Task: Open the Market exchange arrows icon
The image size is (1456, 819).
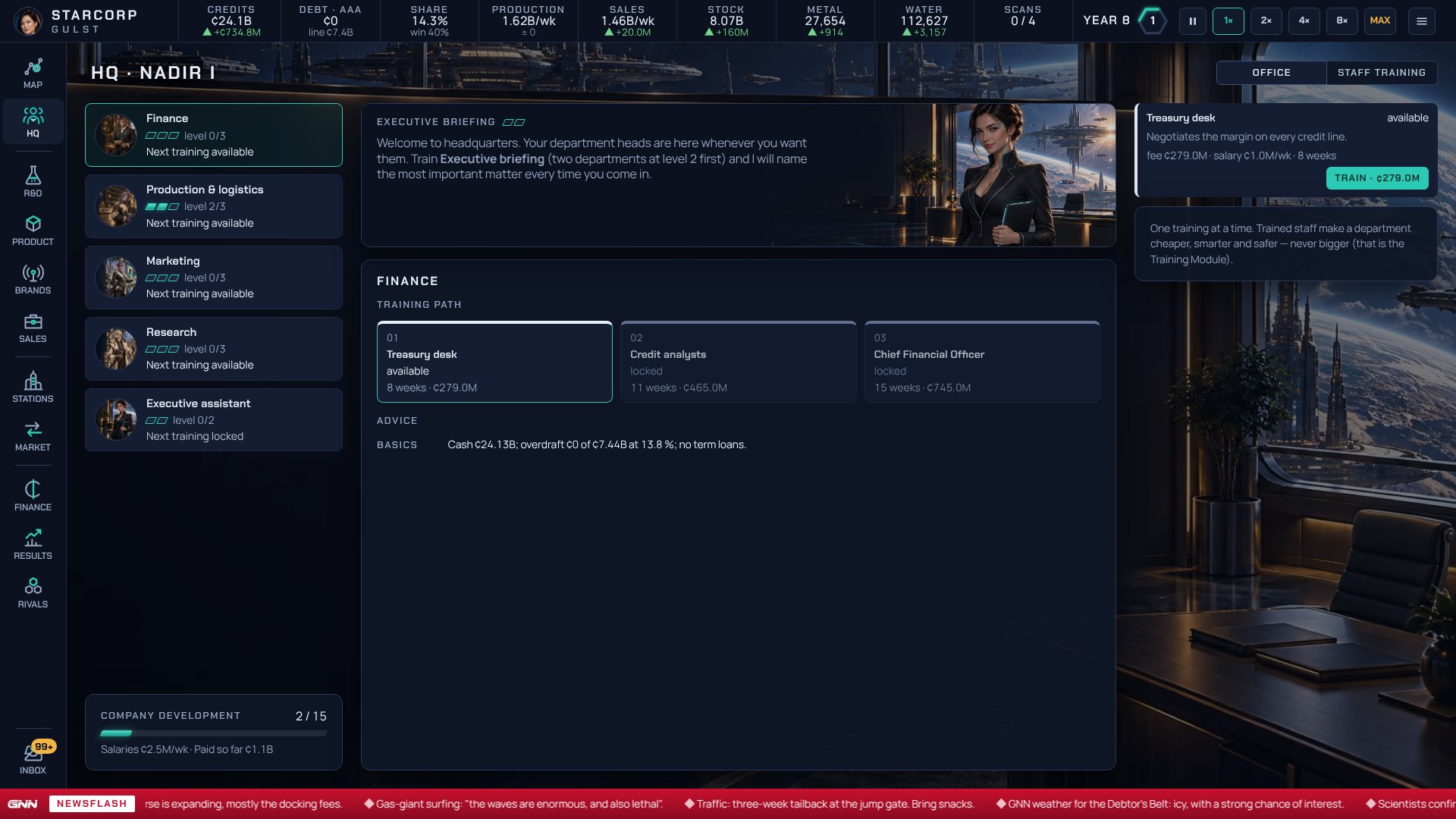Action: (x=33, y=435)
